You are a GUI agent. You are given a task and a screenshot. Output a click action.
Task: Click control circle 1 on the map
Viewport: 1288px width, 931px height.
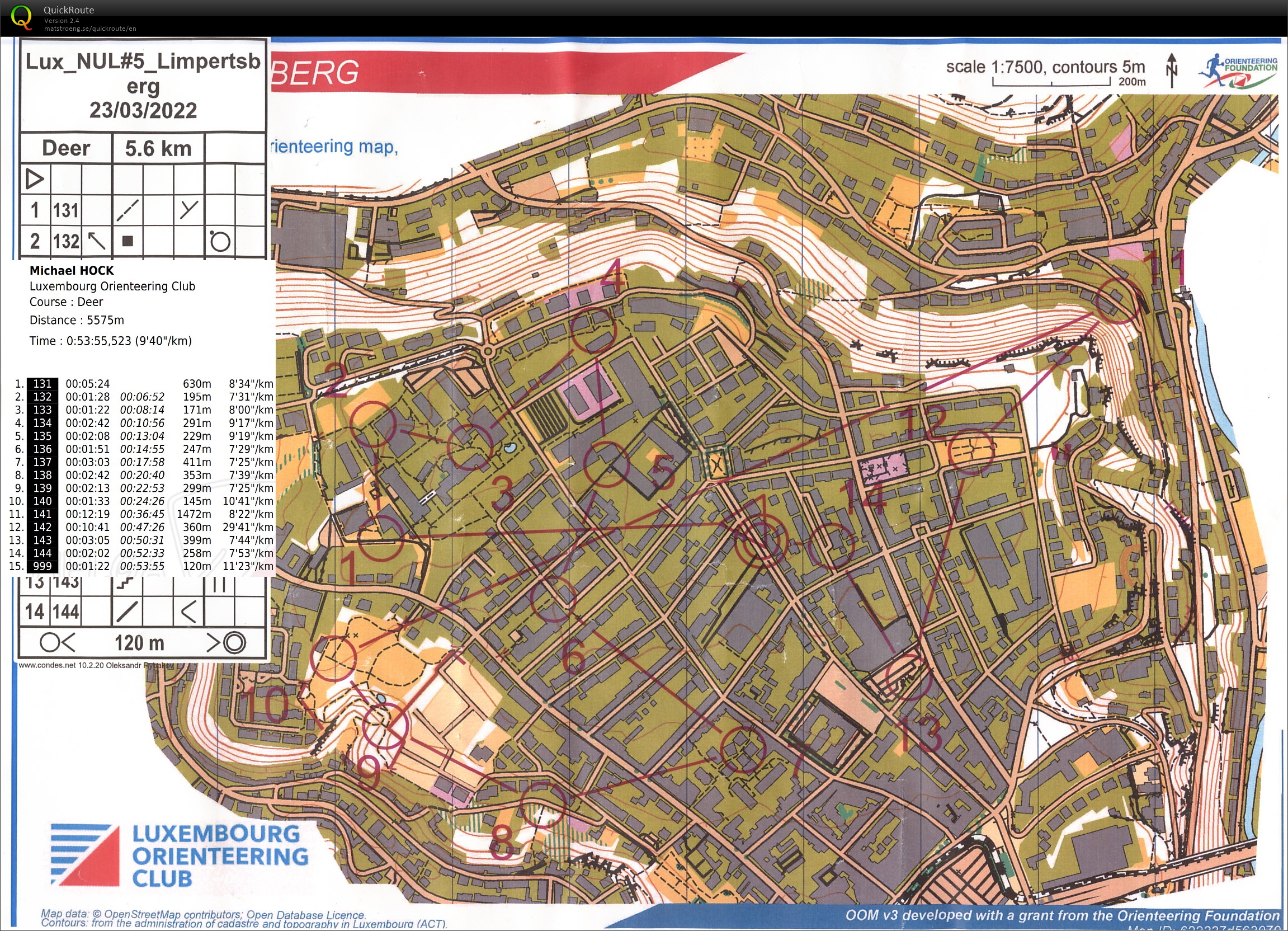pyautogui.click(x=380, y=538)
